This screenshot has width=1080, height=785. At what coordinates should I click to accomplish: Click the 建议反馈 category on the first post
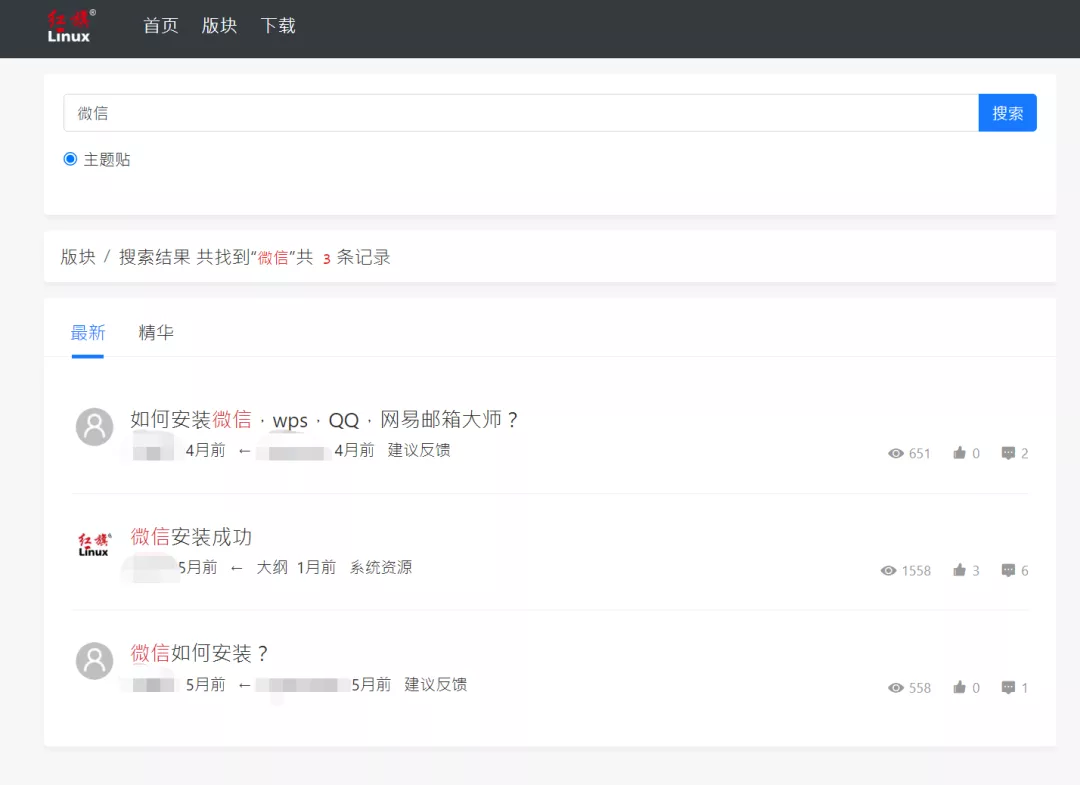pos(419,450)
